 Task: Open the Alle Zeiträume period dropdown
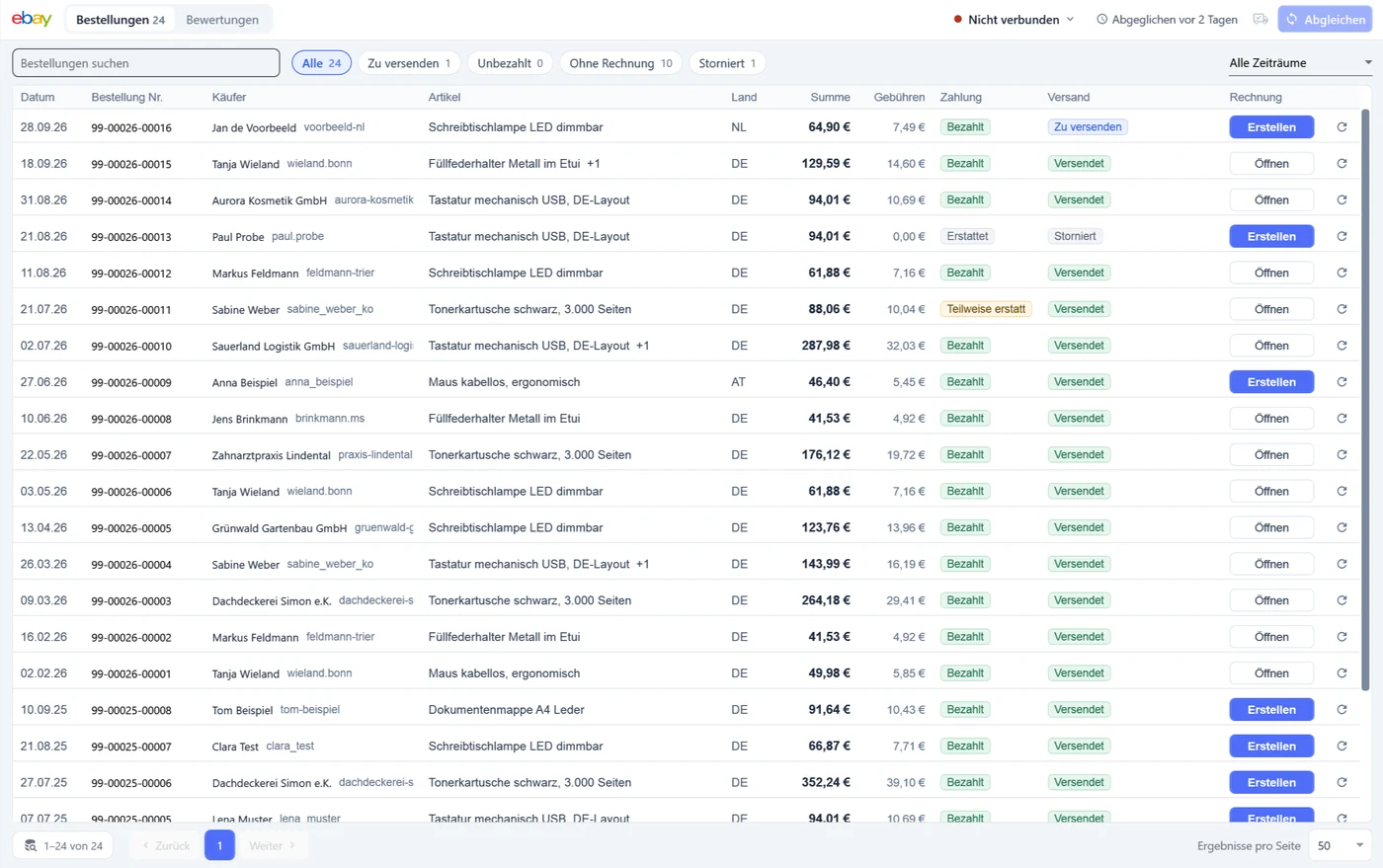[x=1300, y=63]
